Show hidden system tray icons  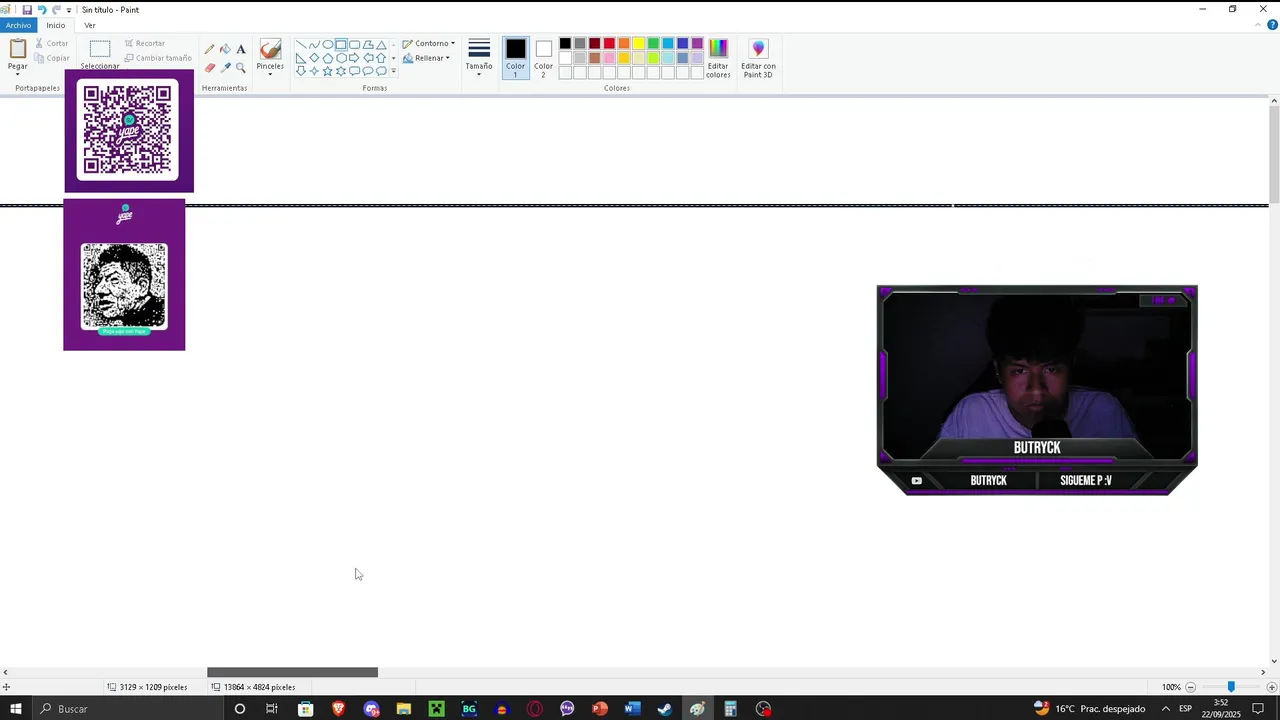[x=1165, y=709]
